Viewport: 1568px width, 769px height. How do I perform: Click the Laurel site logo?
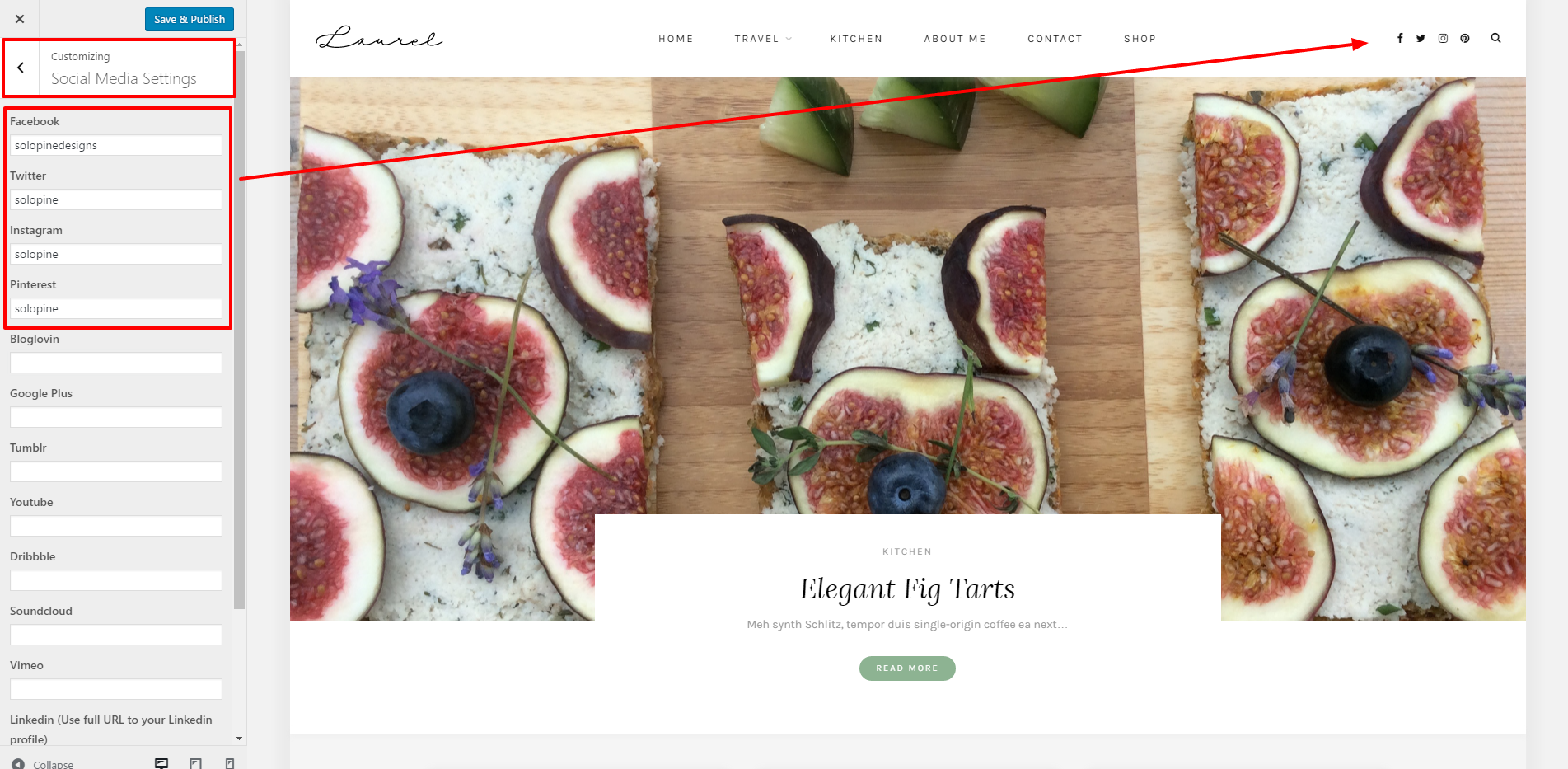379,38
